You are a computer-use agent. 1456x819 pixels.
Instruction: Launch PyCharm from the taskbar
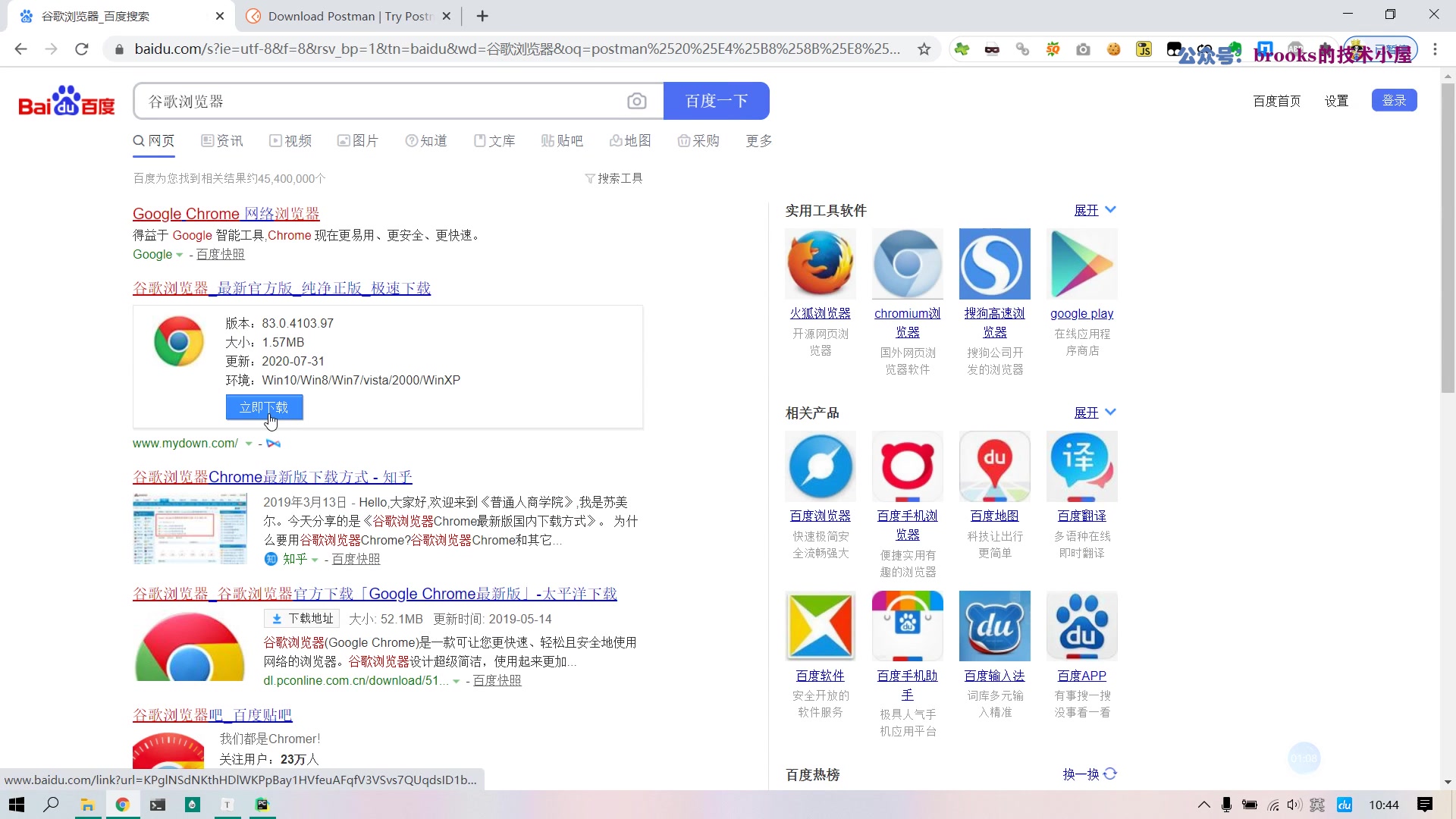(x=262, y=805)
